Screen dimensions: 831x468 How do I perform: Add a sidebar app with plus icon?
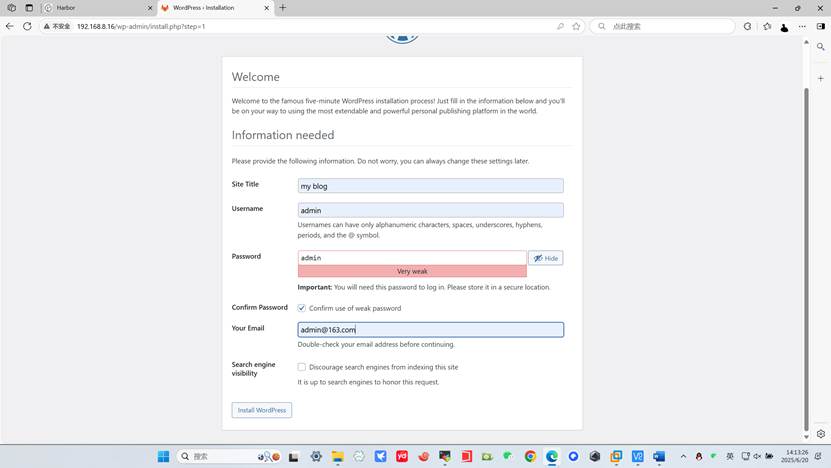(820, 78)
